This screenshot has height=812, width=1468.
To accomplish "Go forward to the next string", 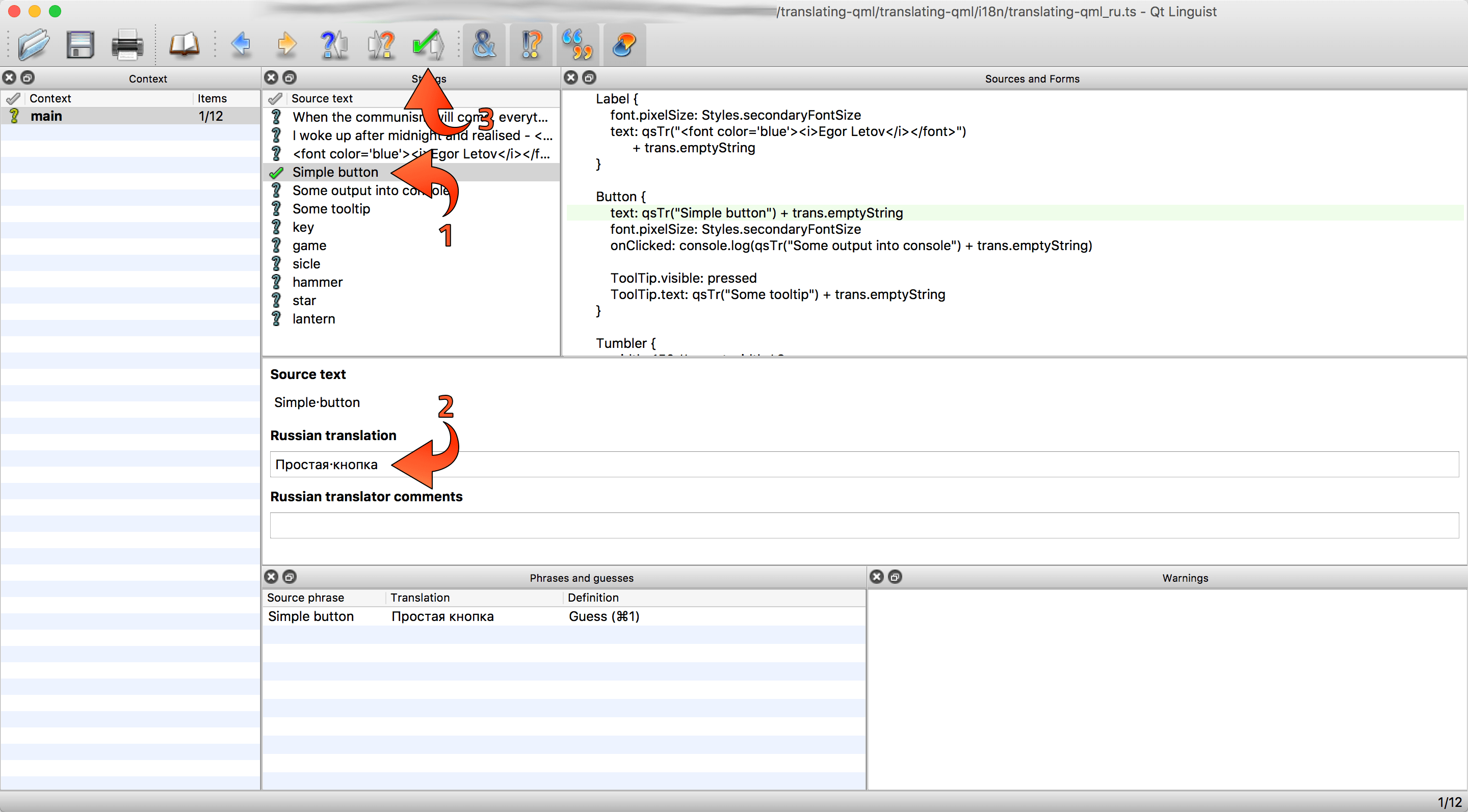I will click(x=286, y=44).
